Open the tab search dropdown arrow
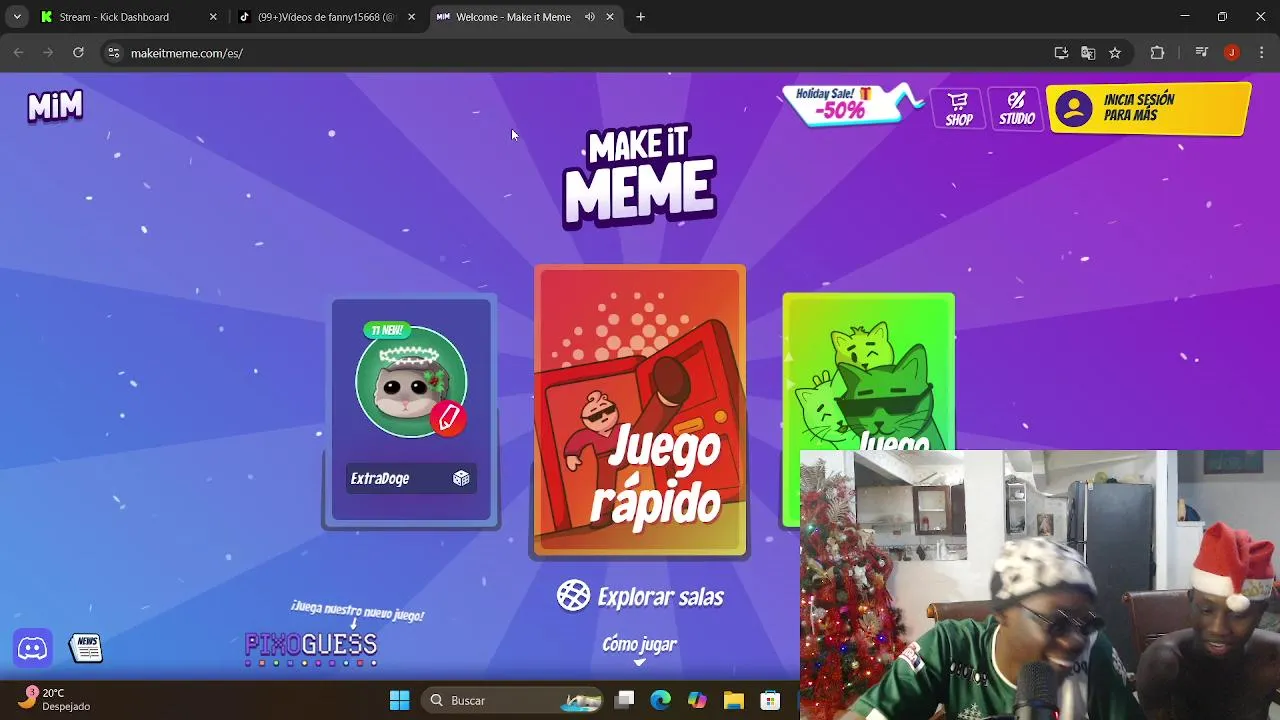Viewport: 1280px width, 720px height. coord(17,17)
